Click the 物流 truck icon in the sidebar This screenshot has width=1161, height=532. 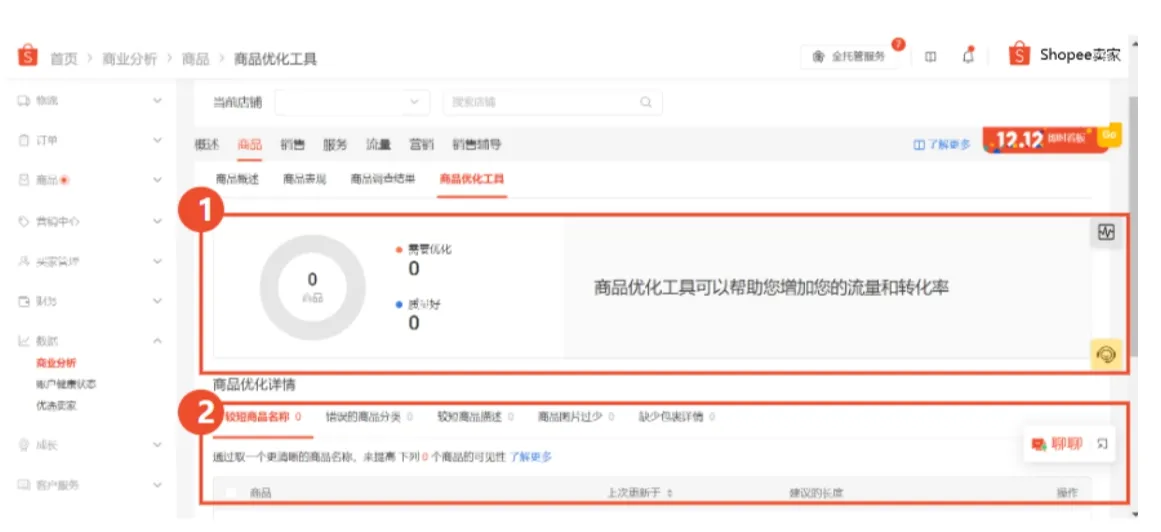(24, 99)
